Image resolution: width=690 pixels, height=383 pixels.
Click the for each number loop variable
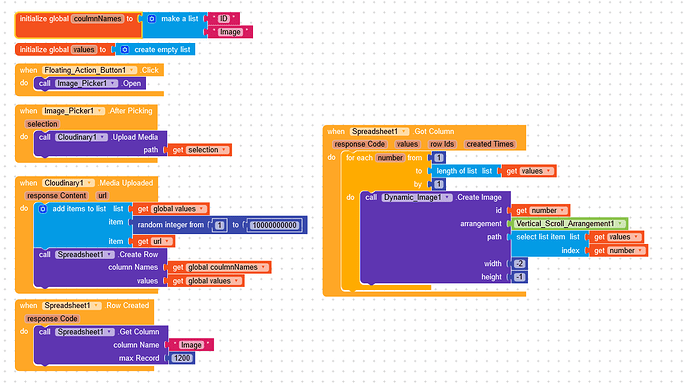tap(390, 158)
